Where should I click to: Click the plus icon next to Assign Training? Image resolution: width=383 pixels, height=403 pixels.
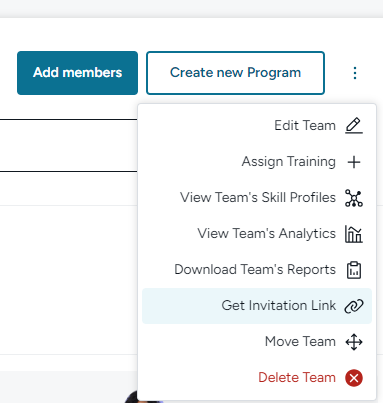pos(354,162)
